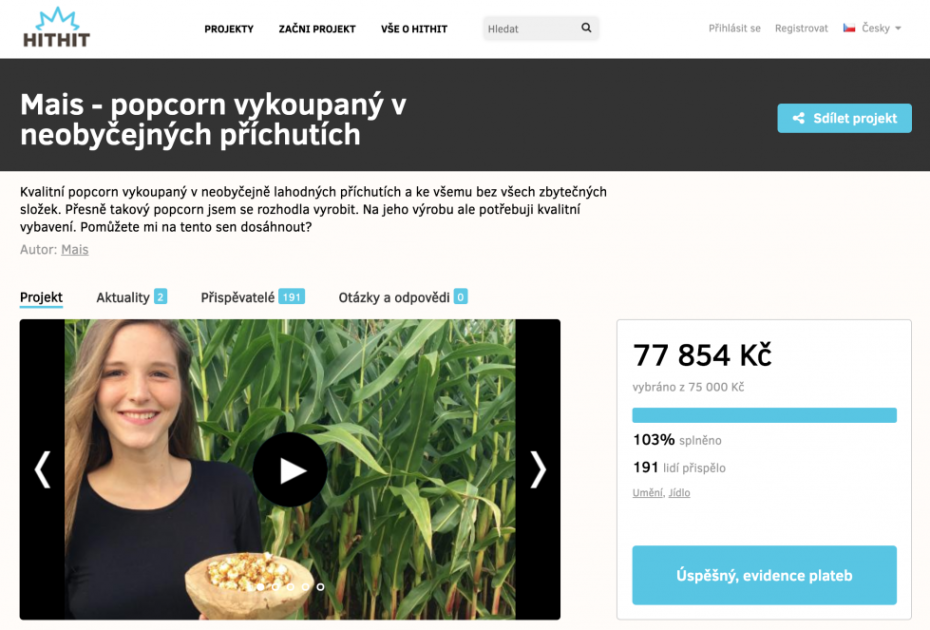Image resolution: width=930 pixels, height=630 pixels.
Task: Click the Registrovat link
Action: coord(801,28)
